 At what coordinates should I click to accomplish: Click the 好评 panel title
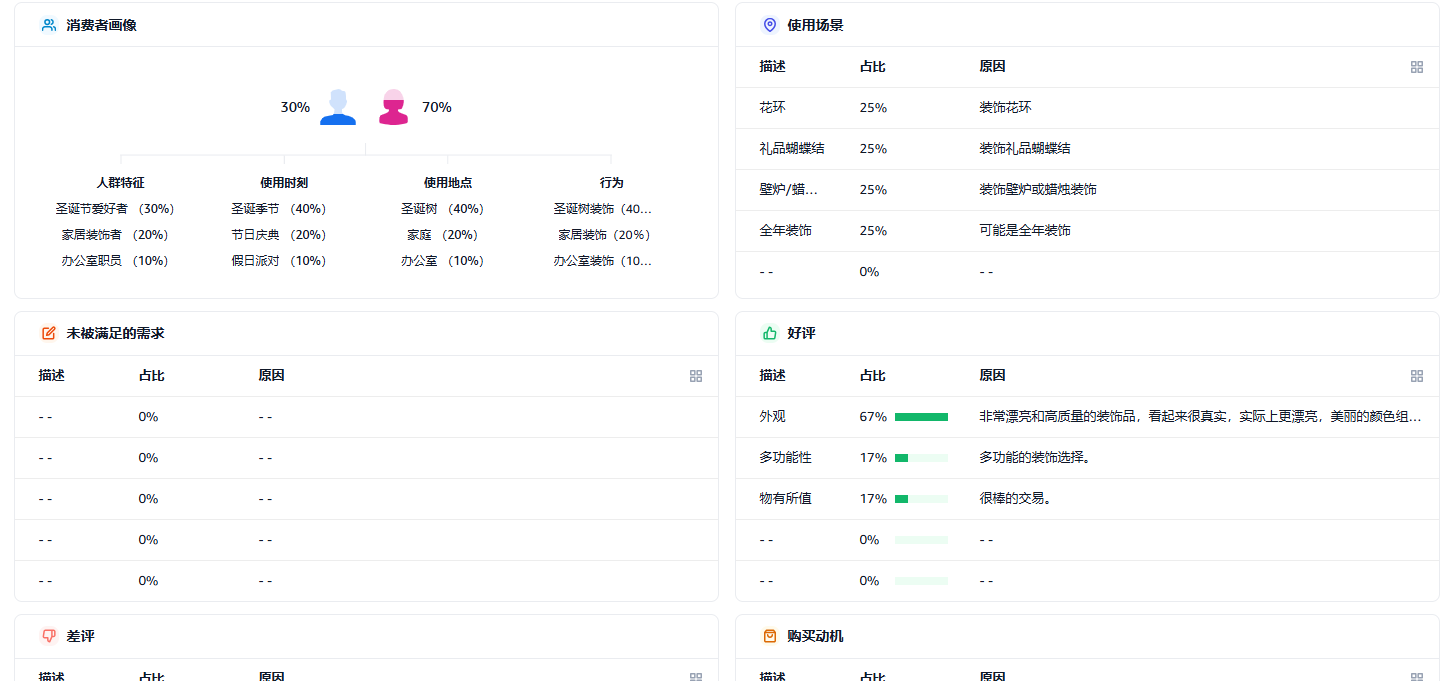point(801,333)
